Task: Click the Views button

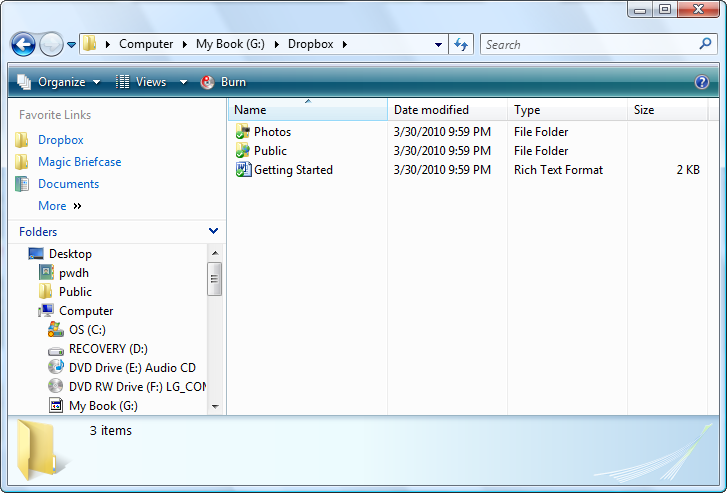Action: (x=141, y=82)
